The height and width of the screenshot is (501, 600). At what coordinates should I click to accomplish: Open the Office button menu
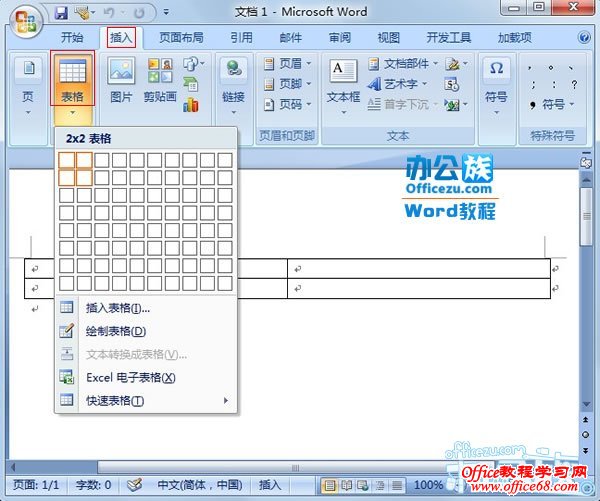click(x=26, y=21)
